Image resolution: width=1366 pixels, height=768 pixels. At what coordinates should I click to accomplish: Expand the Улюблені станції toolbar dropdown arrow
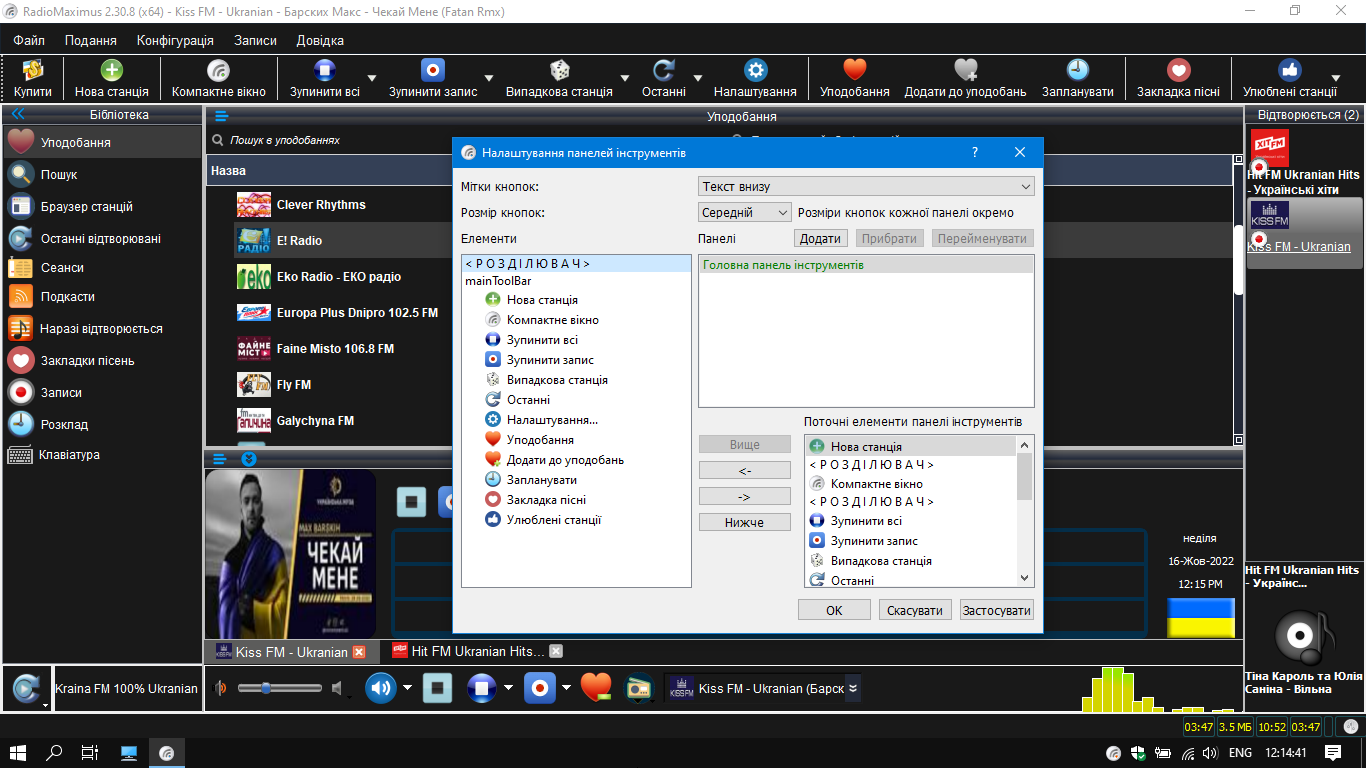pos(1335,79)
